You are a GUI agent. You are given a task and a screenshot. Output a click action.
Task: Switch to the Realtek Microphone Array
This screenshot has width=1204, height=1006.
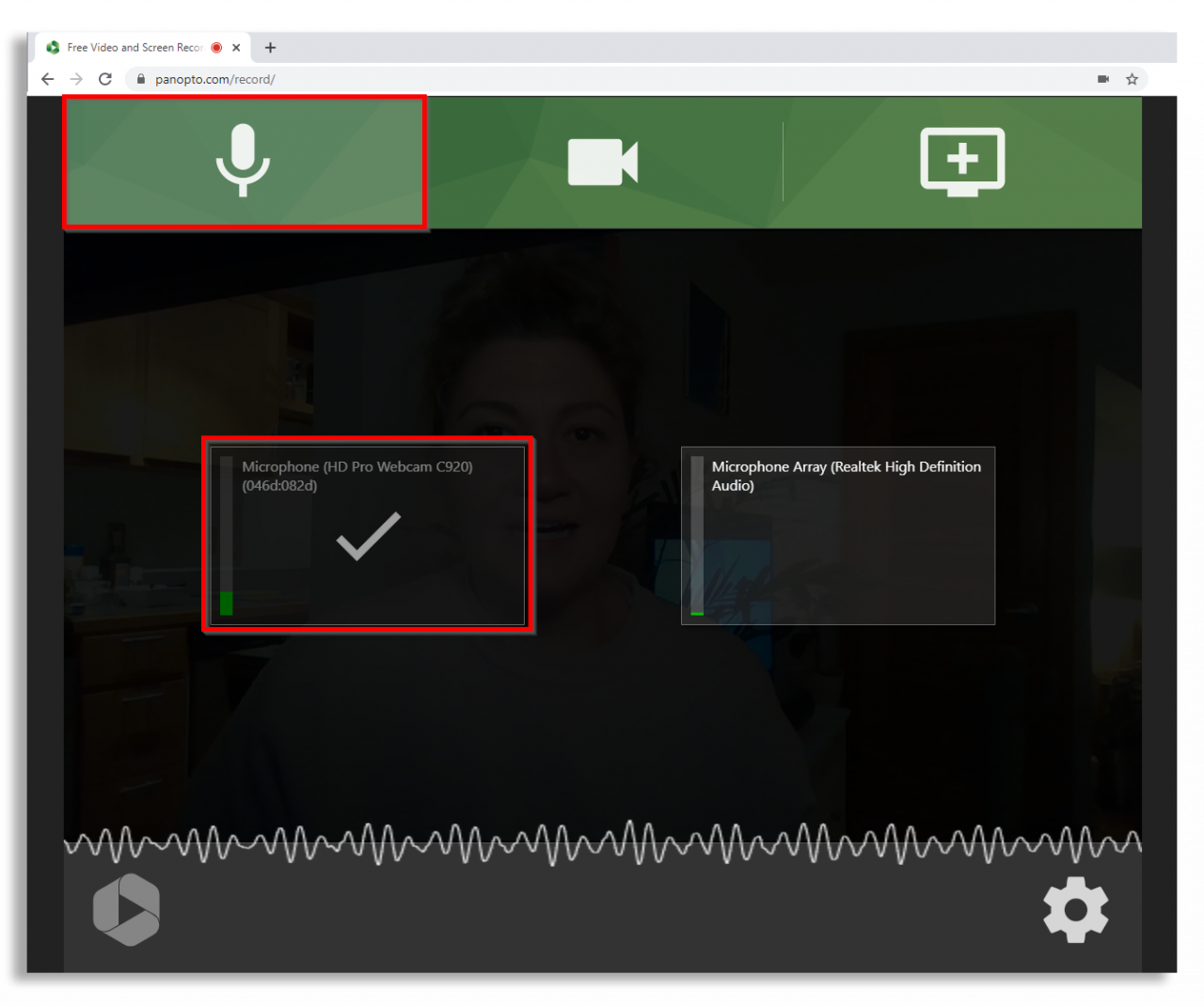(x=837, y=536)
